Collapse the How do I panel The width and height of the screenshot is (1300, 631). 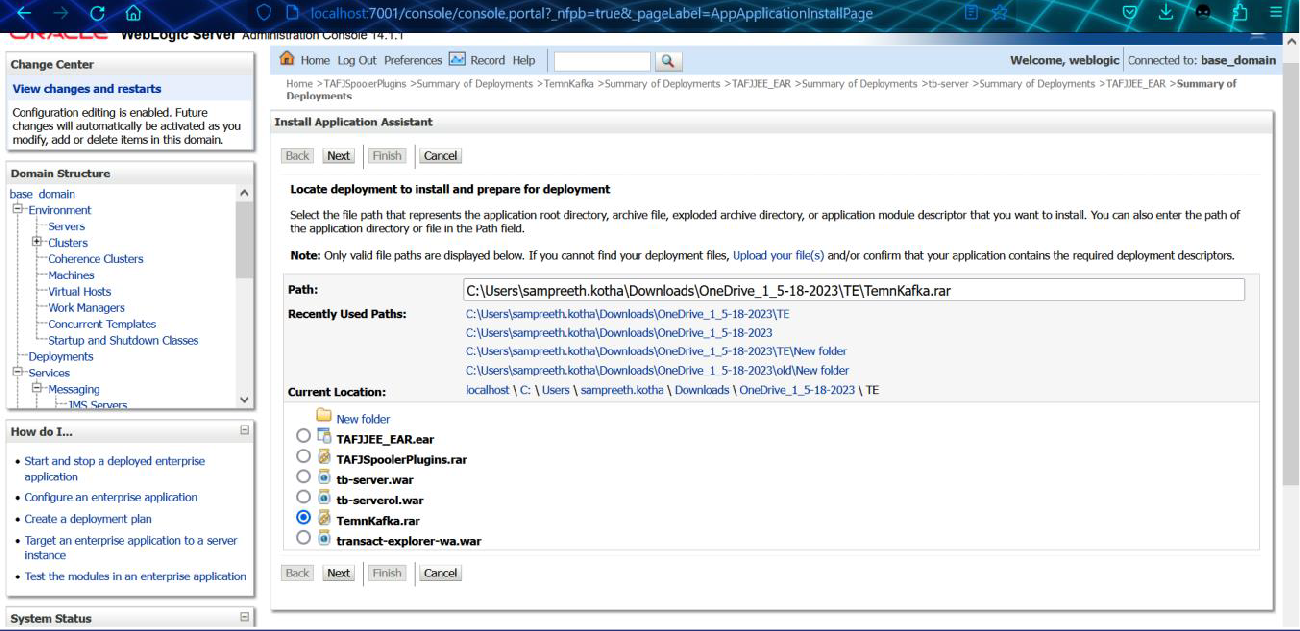(245, 431)
